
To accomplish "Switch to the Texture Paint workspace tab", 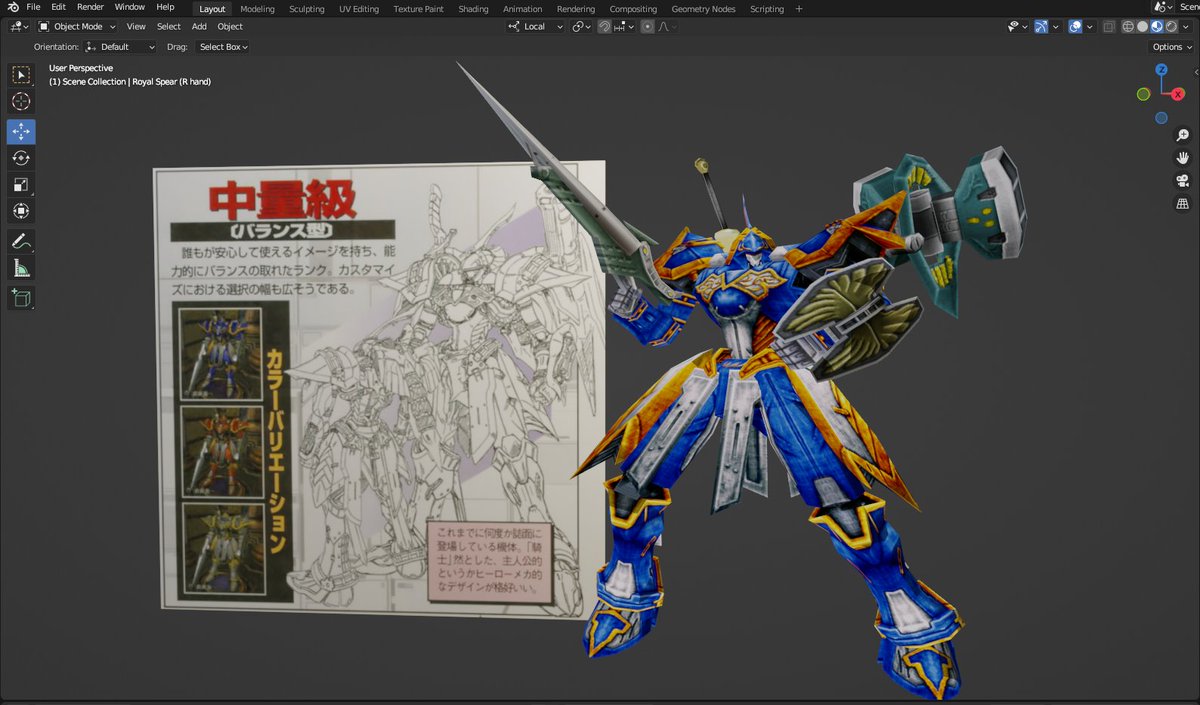I will point(418,9).
